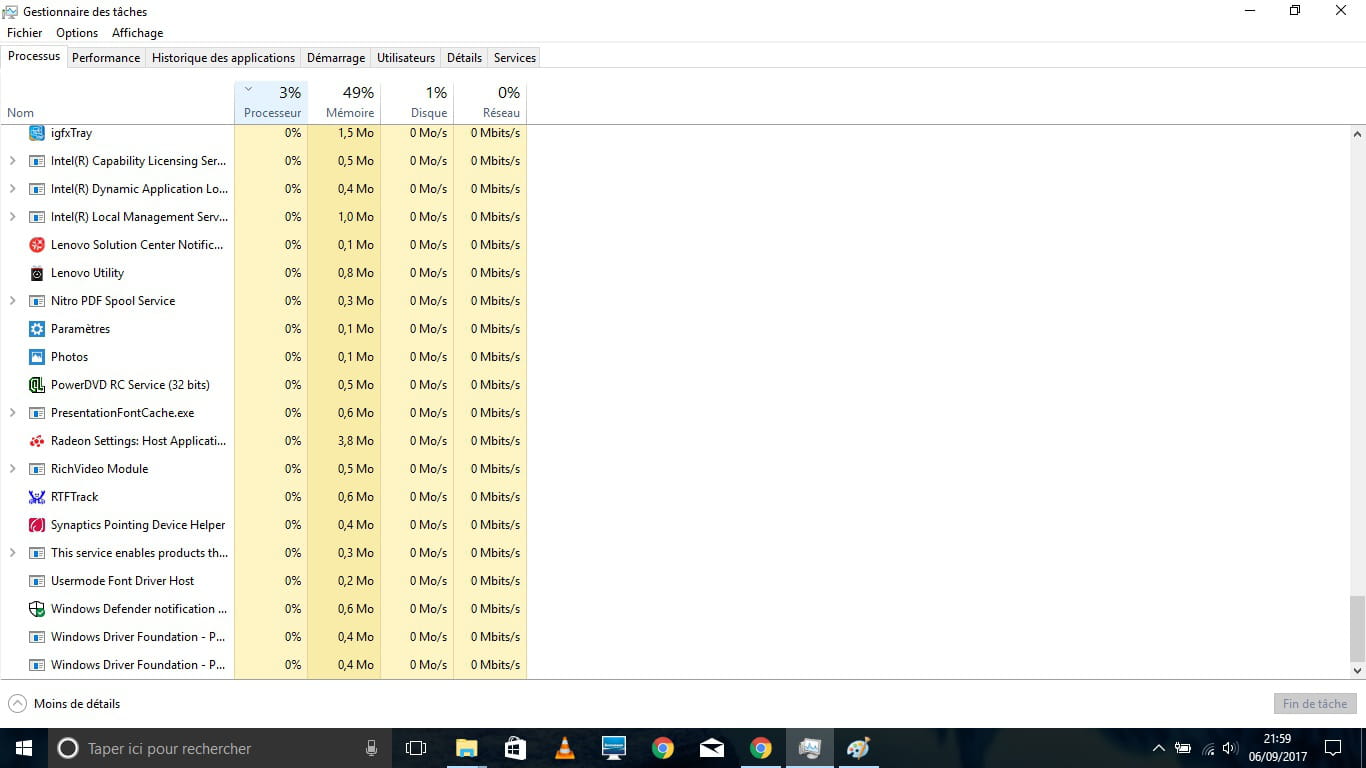Image resolution: width=1366 pixels, height=768 pixels.
Task: Switch to the Détails tab
Action: (464, 58)
